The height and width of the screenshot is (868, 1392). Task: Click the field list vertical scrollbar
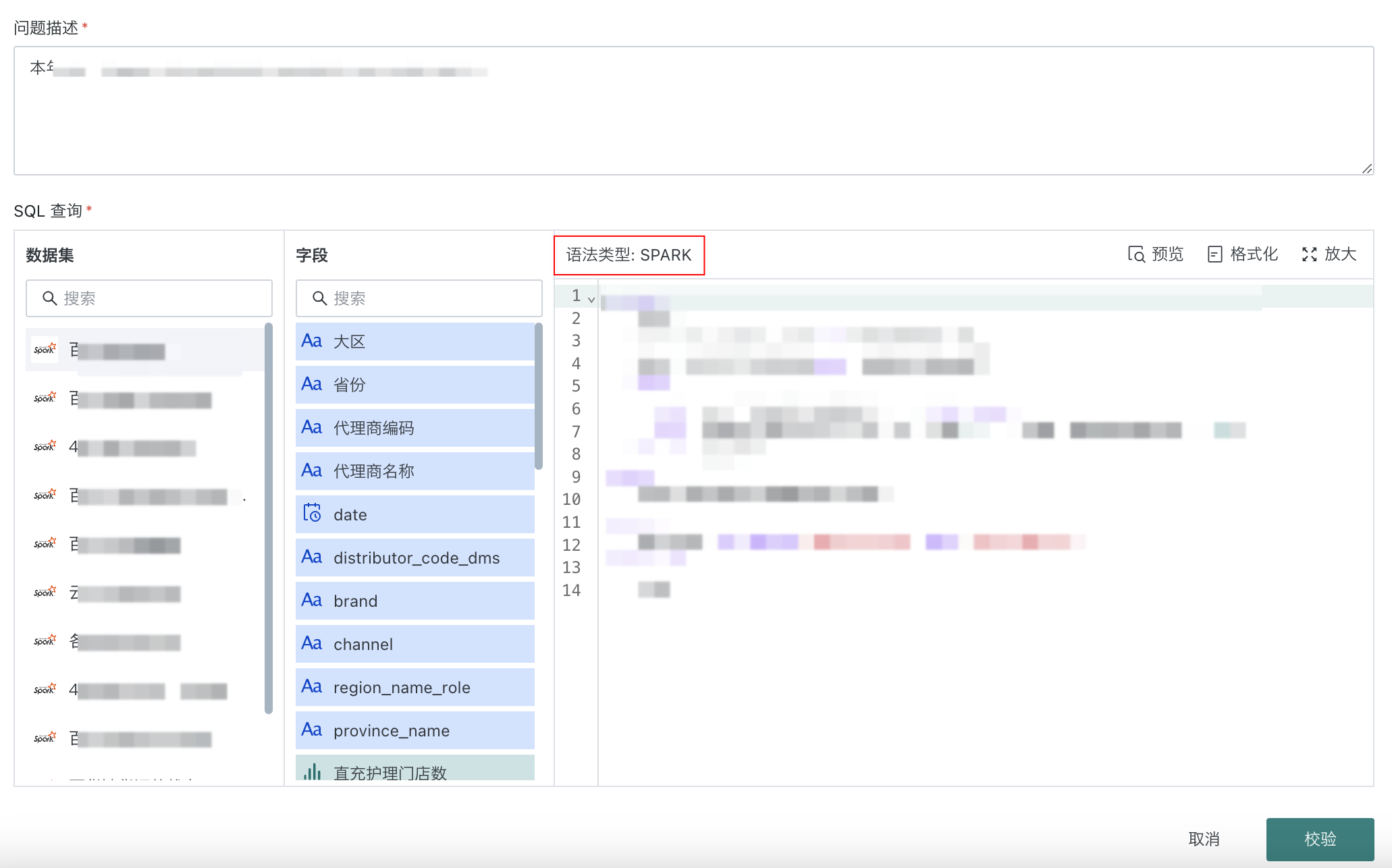538,396
